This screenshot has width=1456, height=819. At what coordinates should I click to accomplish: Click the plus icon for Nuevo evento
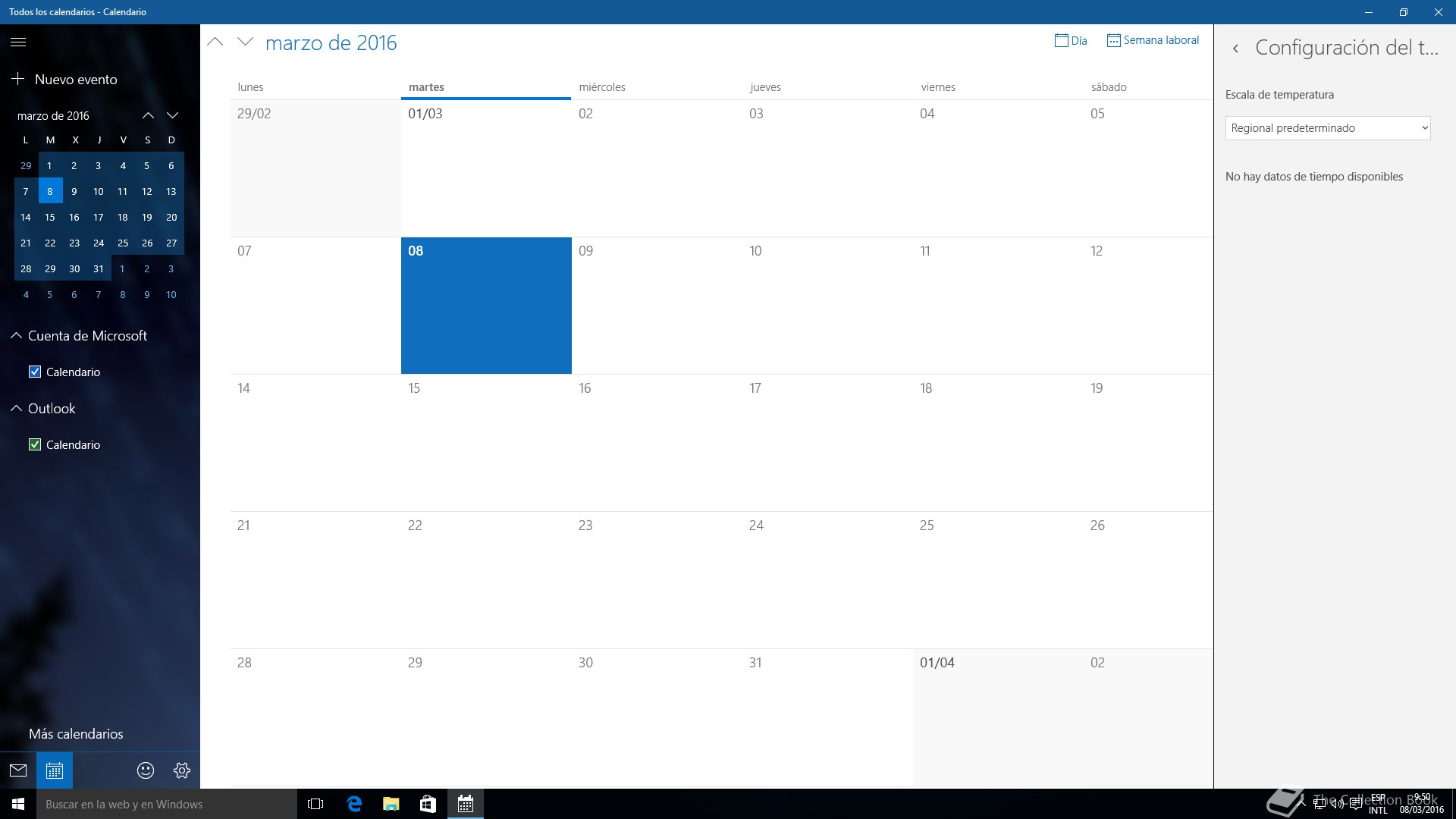coord(18,79)
